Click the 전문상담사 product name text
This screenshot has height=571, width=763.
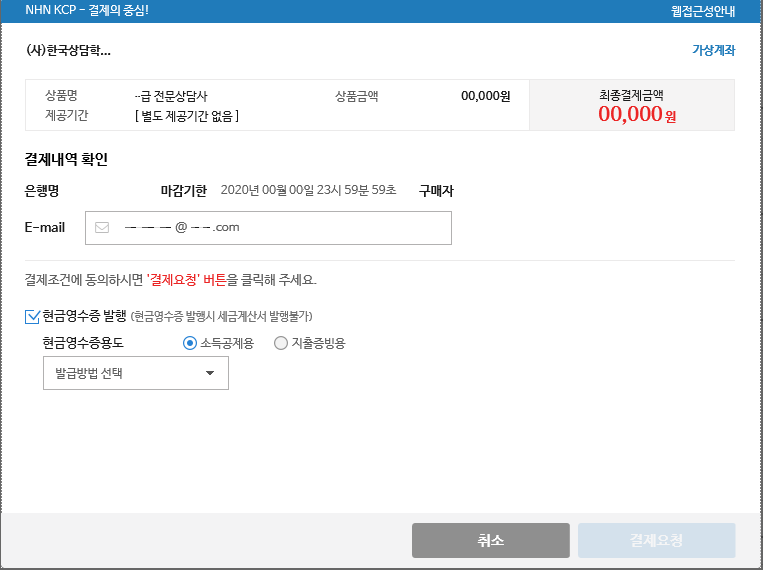(171, 96)
